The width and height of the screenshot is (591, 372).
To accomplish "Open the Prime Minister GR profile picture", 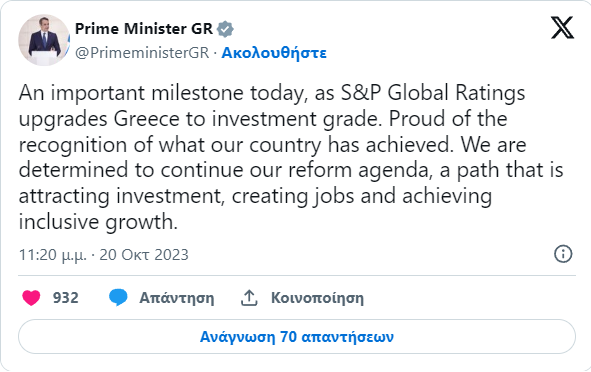I will [x=44, y=40].
